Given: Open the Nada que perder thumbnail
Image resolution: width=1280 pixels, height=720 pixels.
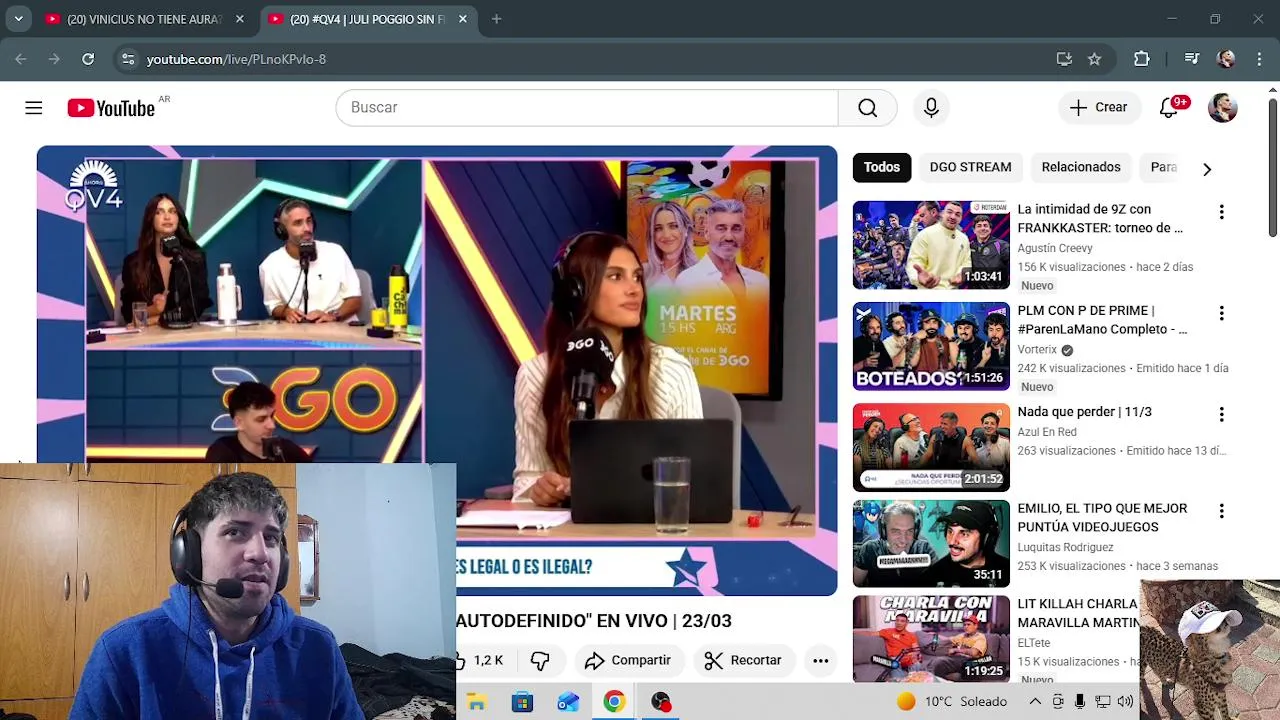Looking at the screenshot, I should (x=931, y=447).
